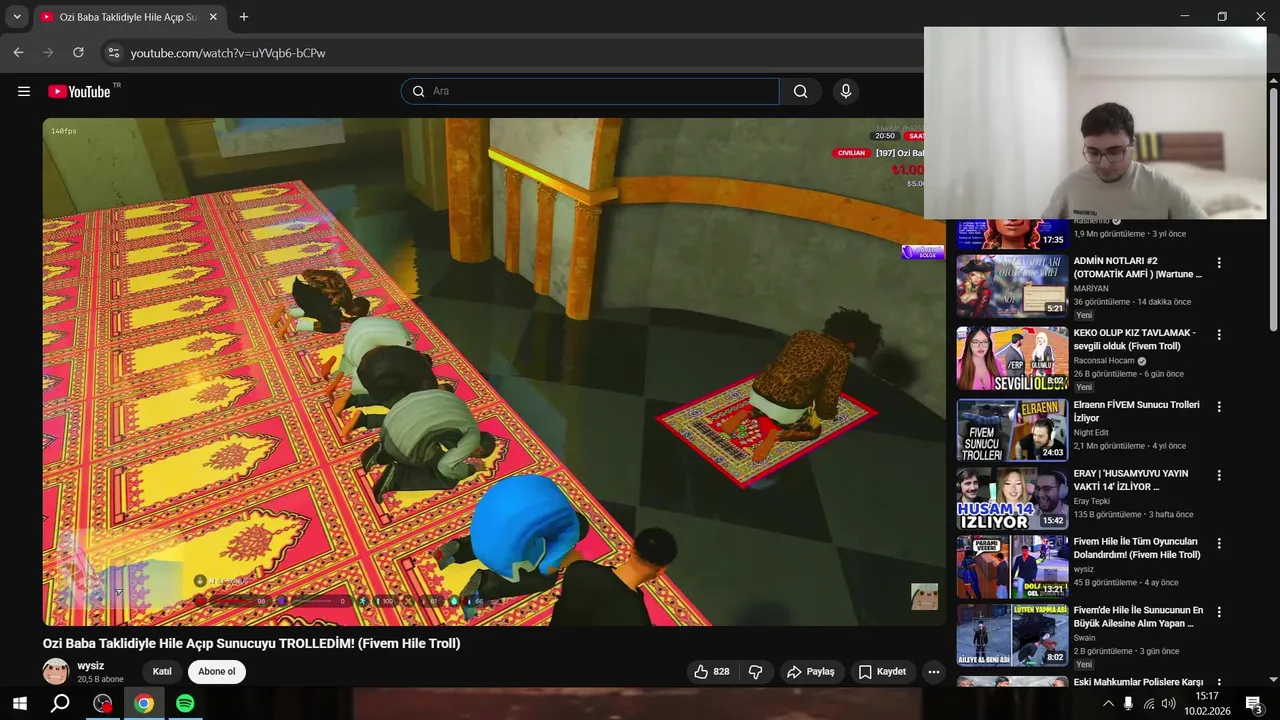Viewport: 1280px width, 720px height.
Task: Go back with the browser back arrow
Action: pyautogui.click(x=18, y=53)
